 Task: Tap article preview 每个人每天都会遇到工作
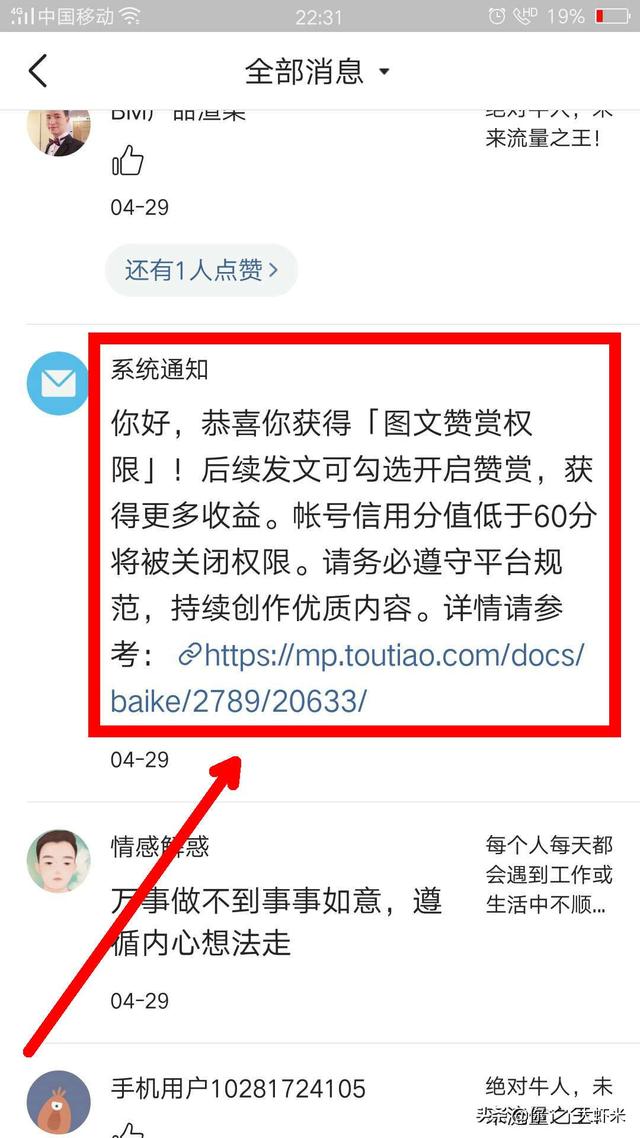pos(549,875)
